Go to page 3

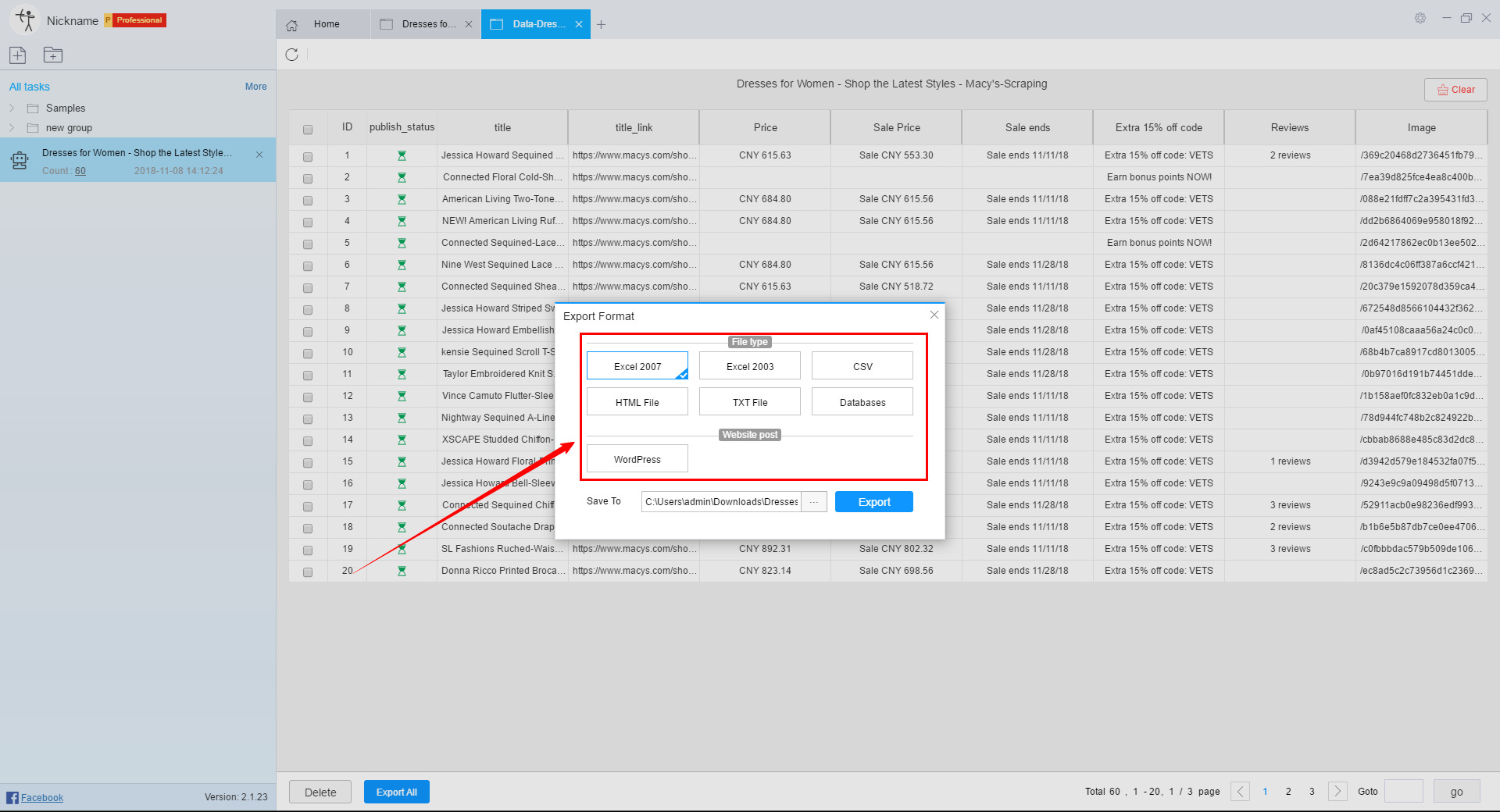1312,791
